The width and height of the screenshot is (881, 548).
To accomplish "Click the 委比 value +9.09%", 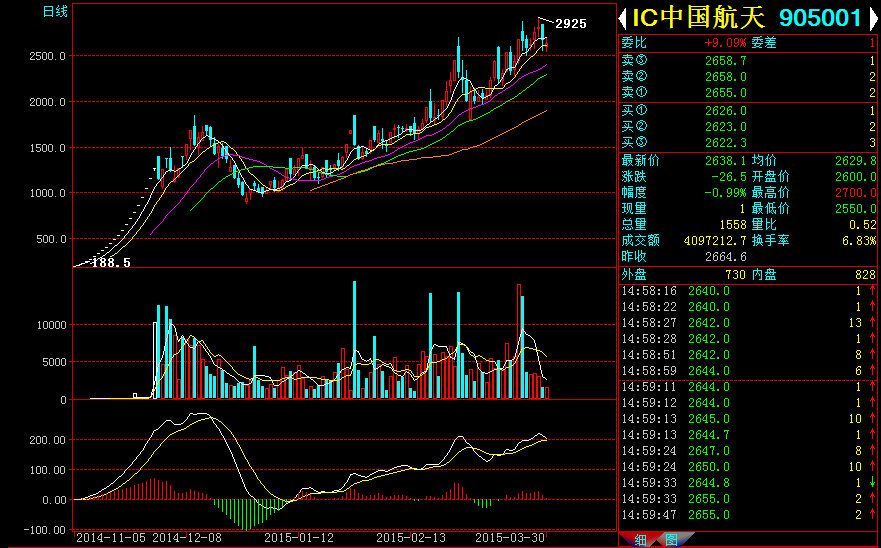I will click(x=725, y=43).
